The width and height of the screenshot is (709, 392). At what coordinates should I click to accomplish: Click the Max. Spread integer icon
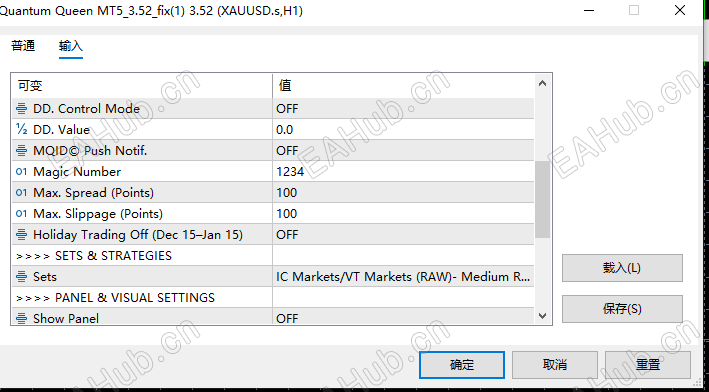[21, 193]
